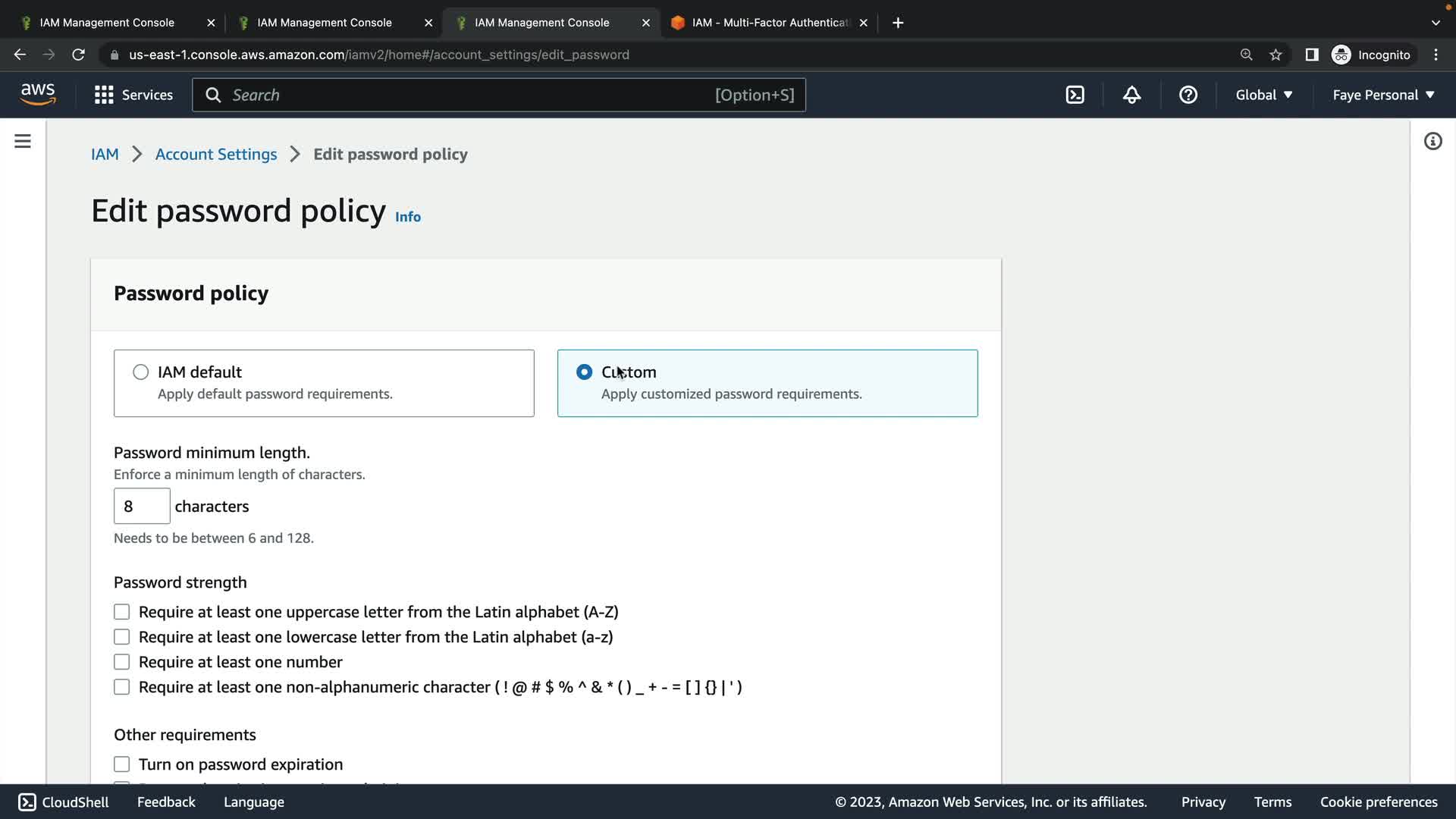Go to Account Settings breadcrumb
The height and width of the screenshot is (819, 1456).
216,155
